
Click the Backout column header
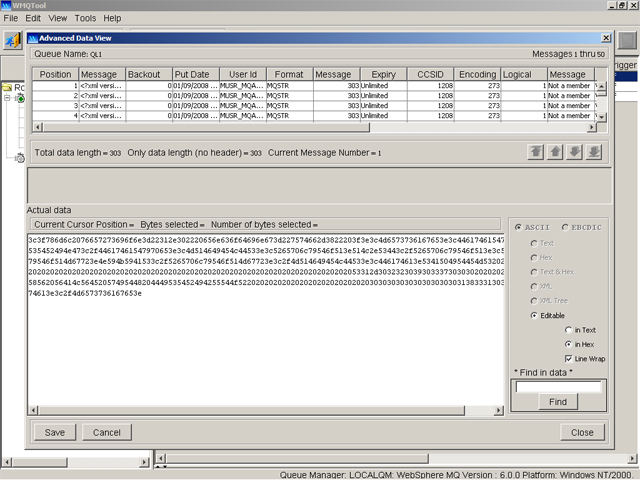tap(149, 74)
